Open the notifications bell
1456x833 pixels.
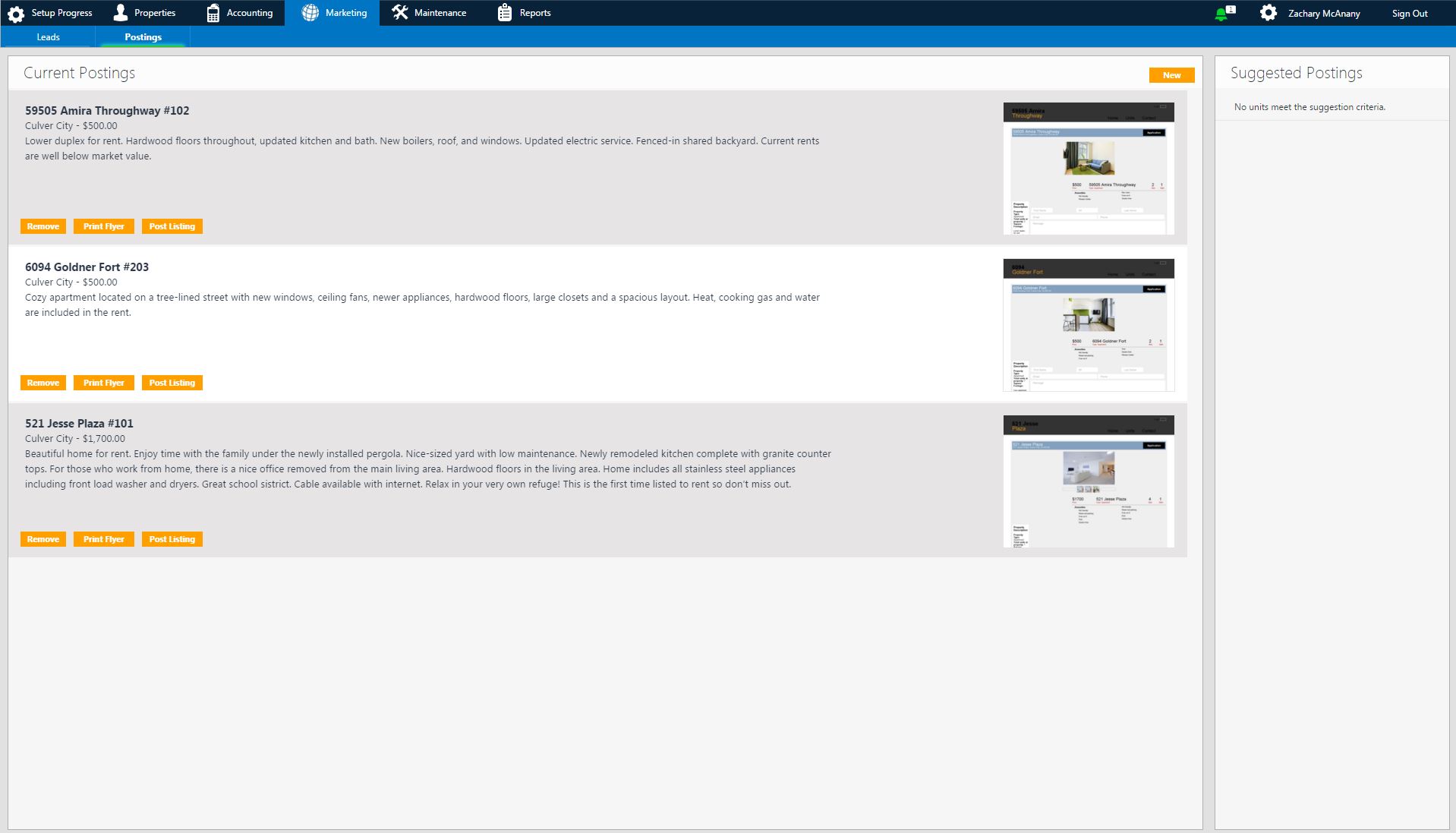1221,14
